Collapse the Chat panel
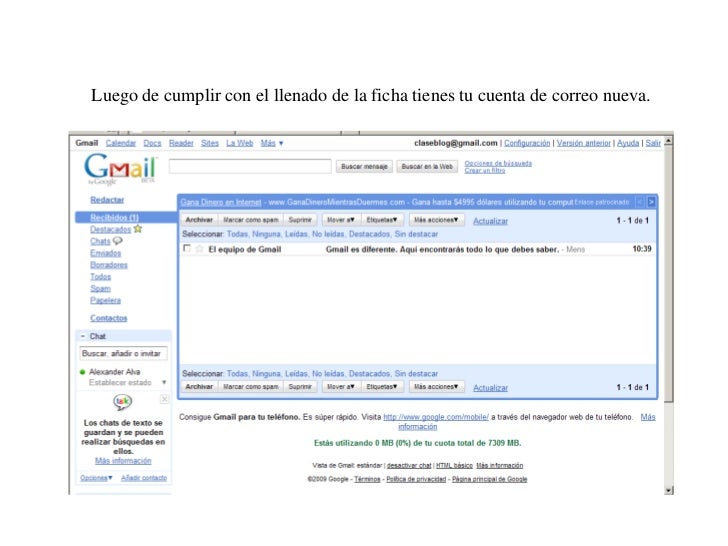Screen dimensions: 728x546 tap(83, 336)
